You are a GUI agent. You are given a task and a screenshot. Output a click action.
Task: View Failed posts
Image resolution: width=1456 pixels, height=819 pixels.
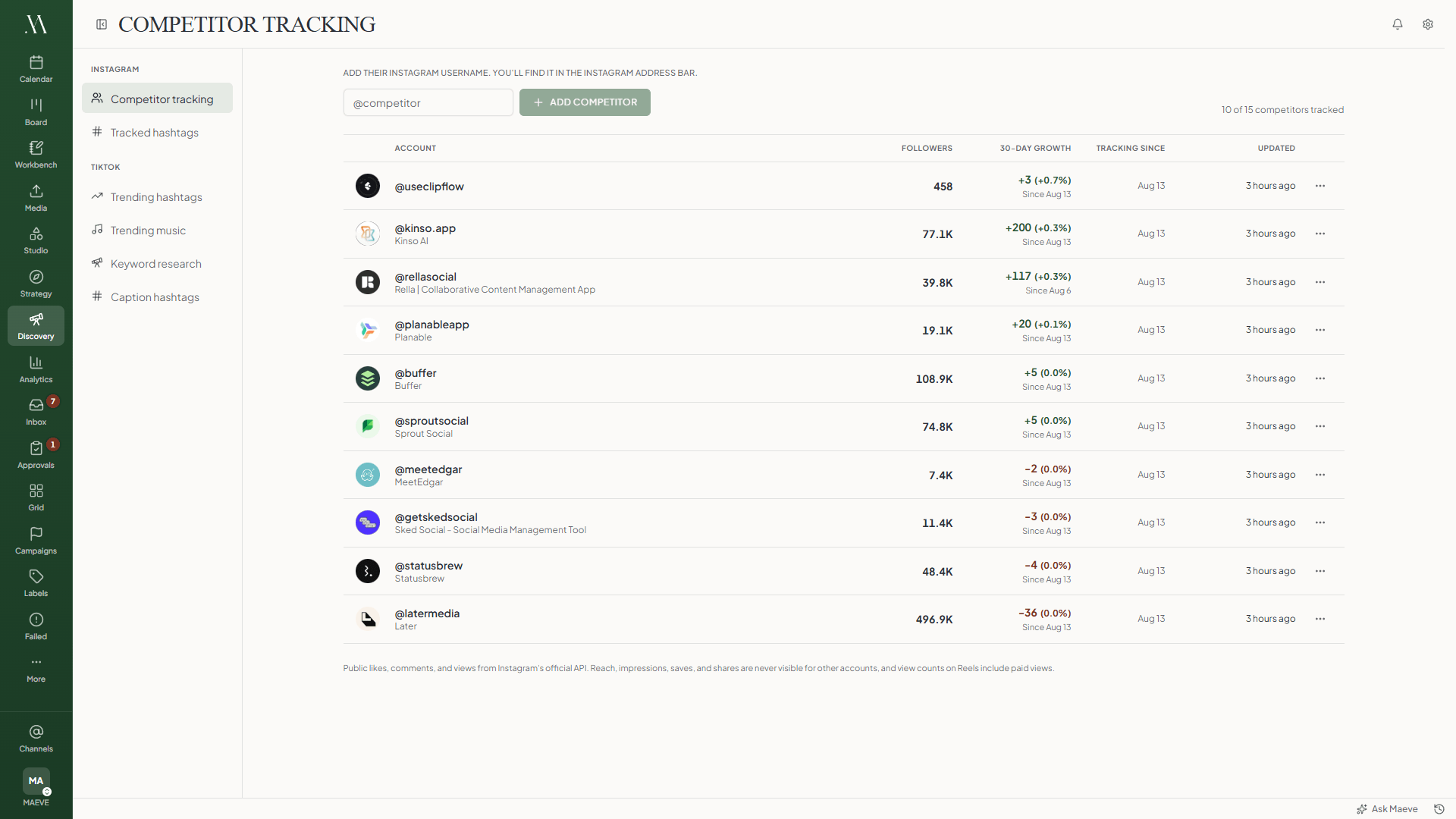36,626
